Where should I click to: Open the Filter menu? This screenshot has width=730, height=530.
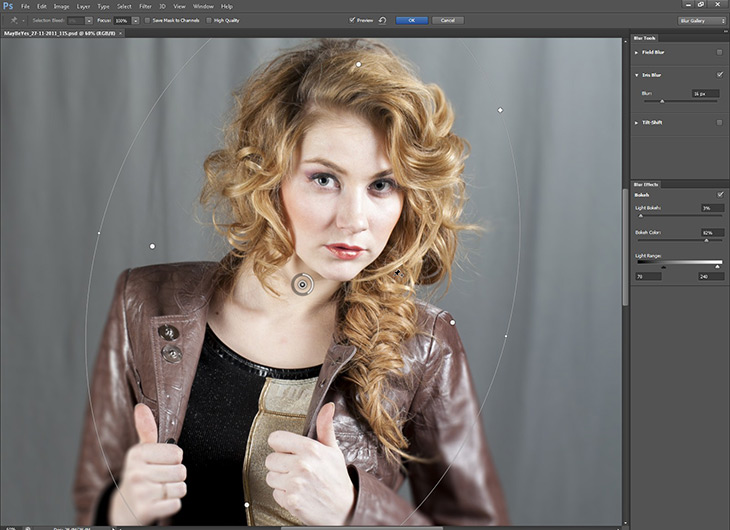pyautogui.click(x=145, y=7)
